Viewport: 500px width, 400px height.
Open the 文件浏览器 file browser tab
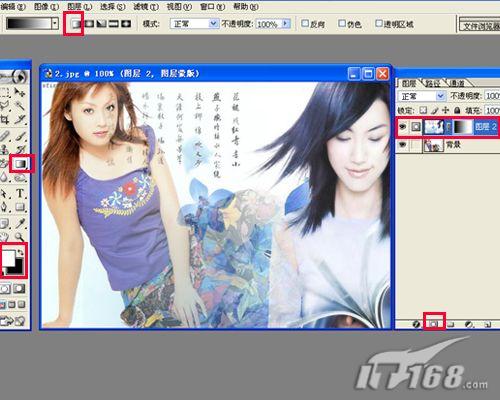[480, 25]
